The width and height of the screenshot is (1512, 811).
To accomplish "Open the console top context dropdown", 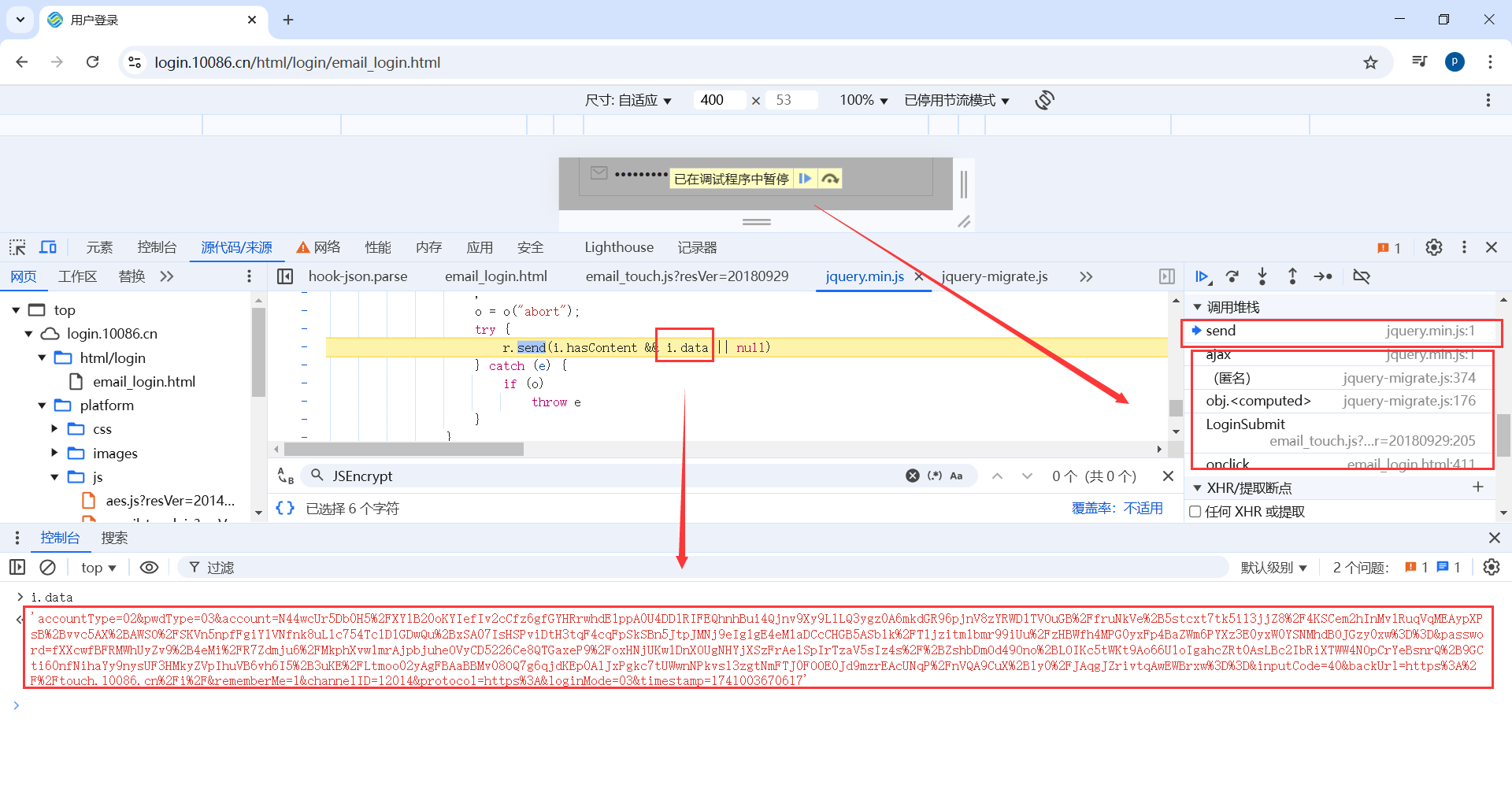I will coord(98,567).
